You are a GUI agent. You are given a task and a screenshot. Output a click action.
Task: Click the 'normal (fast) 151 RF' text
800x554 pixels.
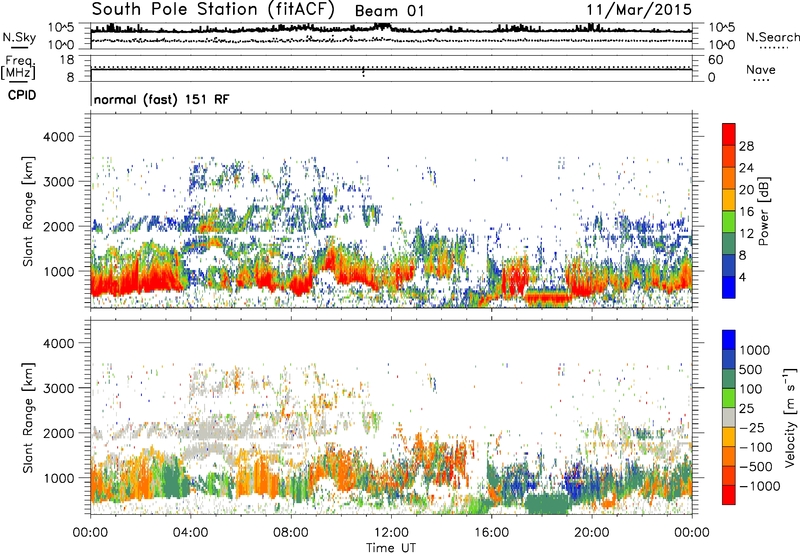162,99
